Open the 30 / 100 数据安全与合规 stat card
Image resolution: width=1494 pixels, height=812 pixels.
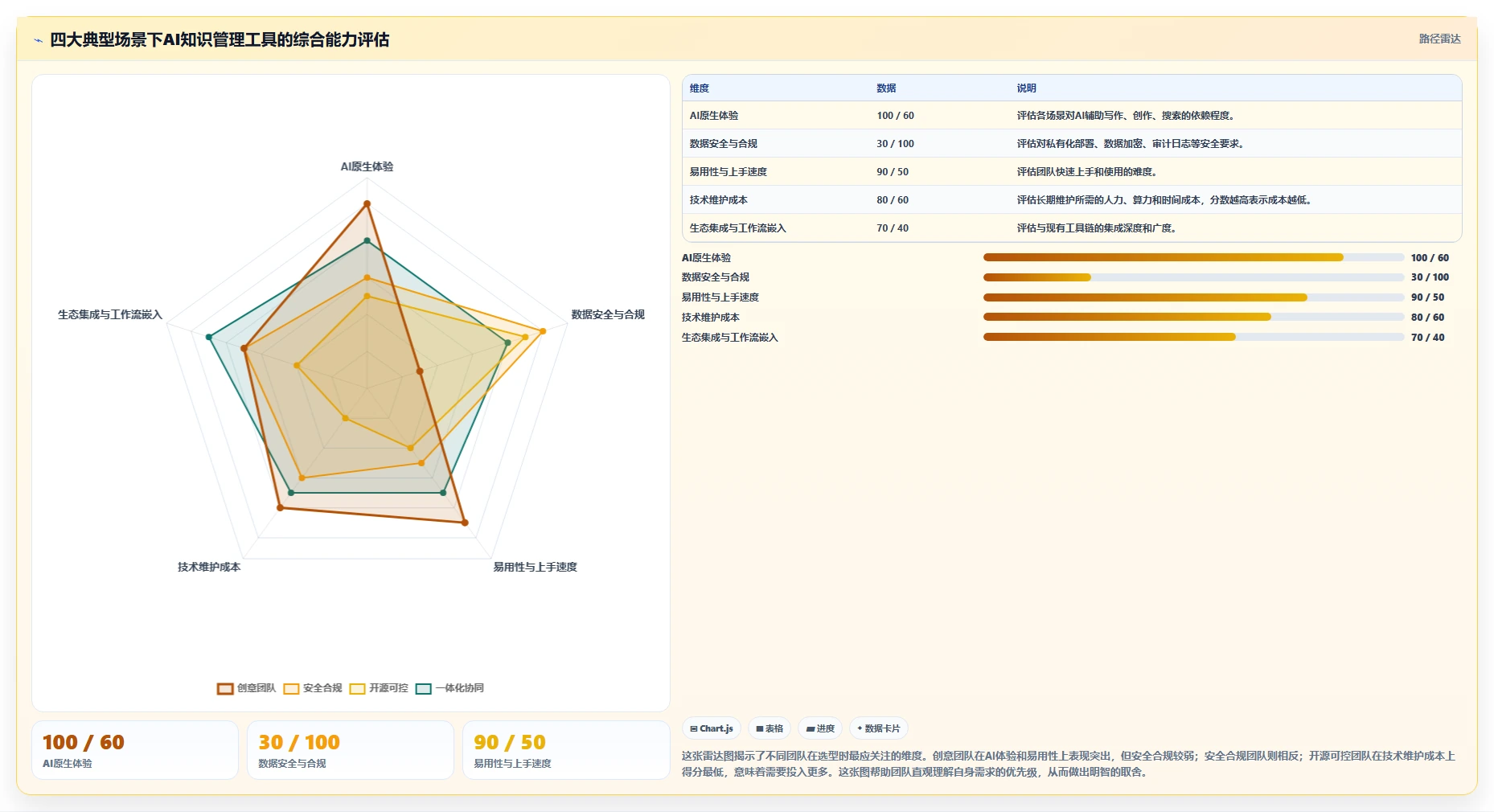click(x=351, y=750)
